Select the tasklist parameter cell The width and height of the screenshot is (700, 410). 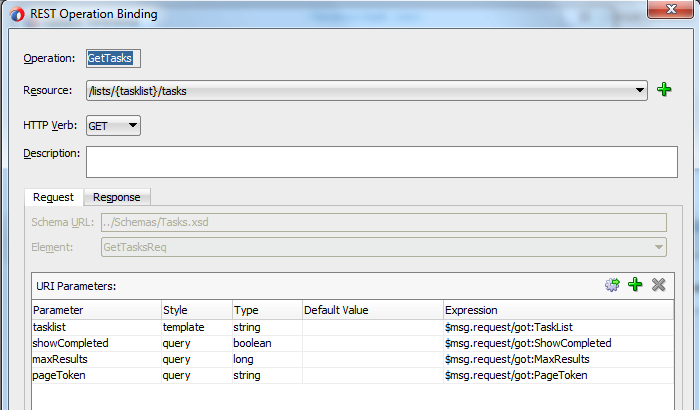coord(96,327)
